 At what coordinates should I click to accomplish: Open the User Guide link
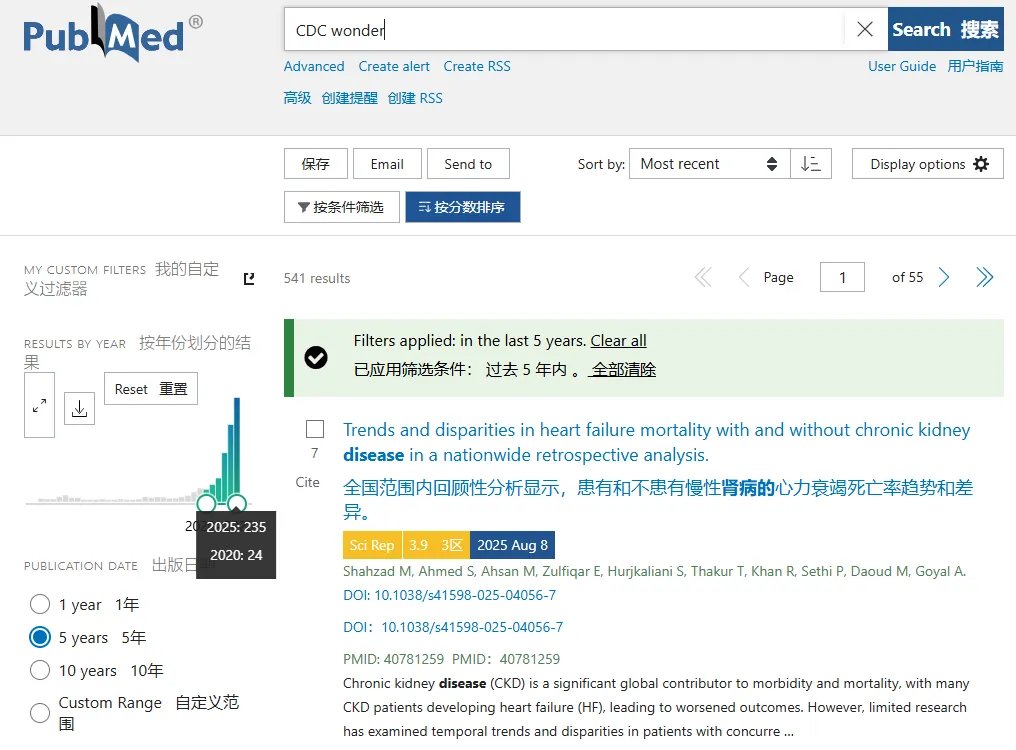click(x=902, y=66)
